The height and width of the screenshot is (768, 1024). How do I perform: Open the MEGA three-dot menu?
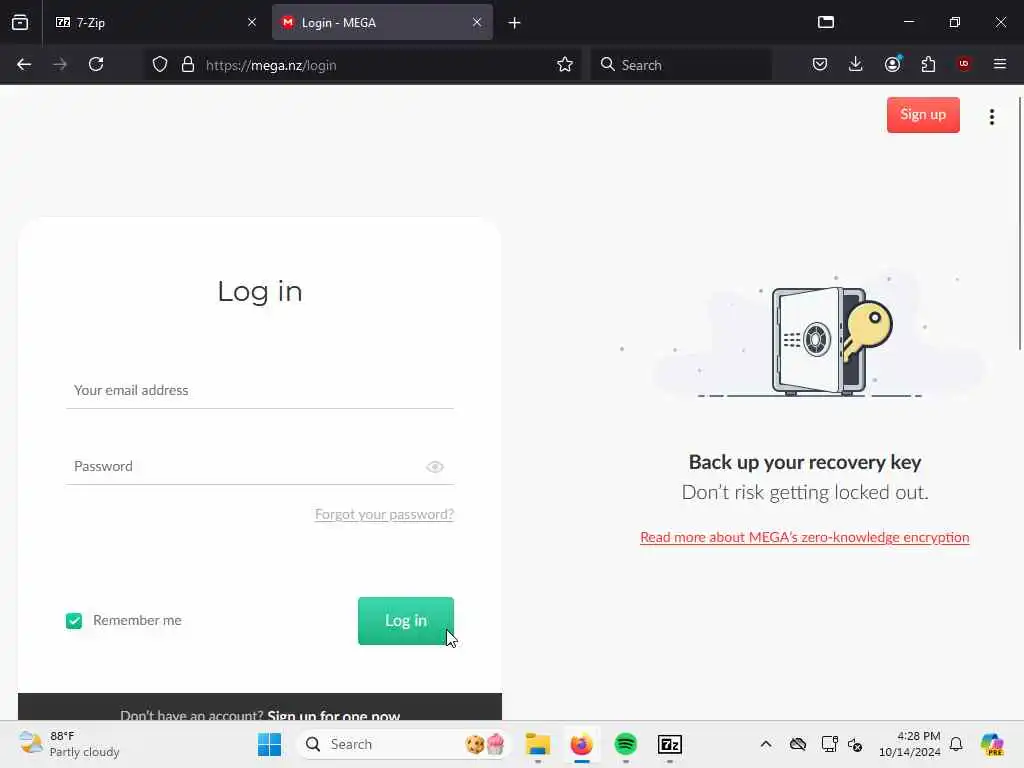[992, 117]
